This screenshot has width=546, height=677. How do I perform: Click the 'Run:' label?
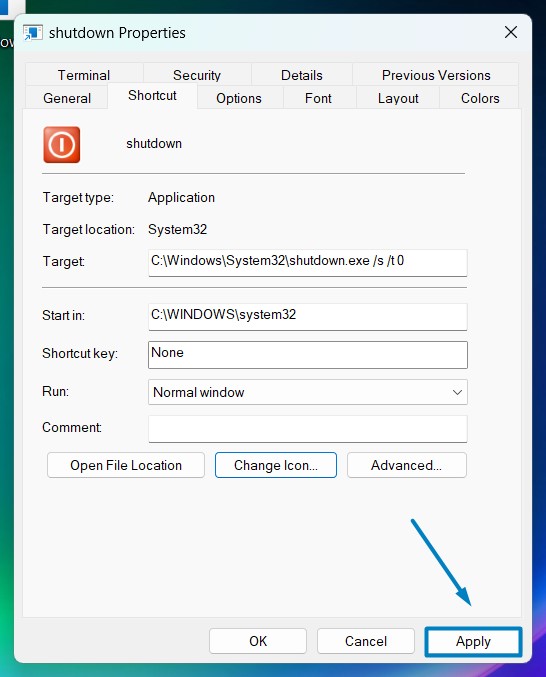click(x=55, y=391)
